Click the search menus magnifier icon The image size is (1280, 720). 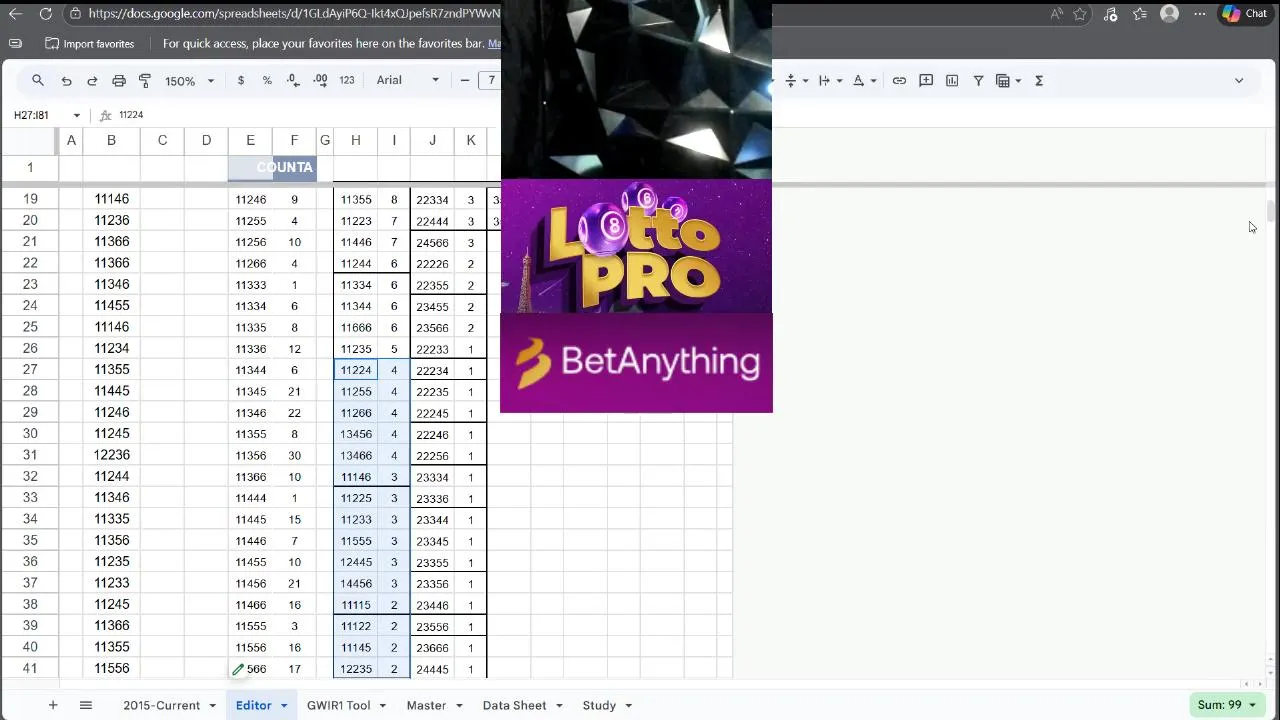(38, 80)
